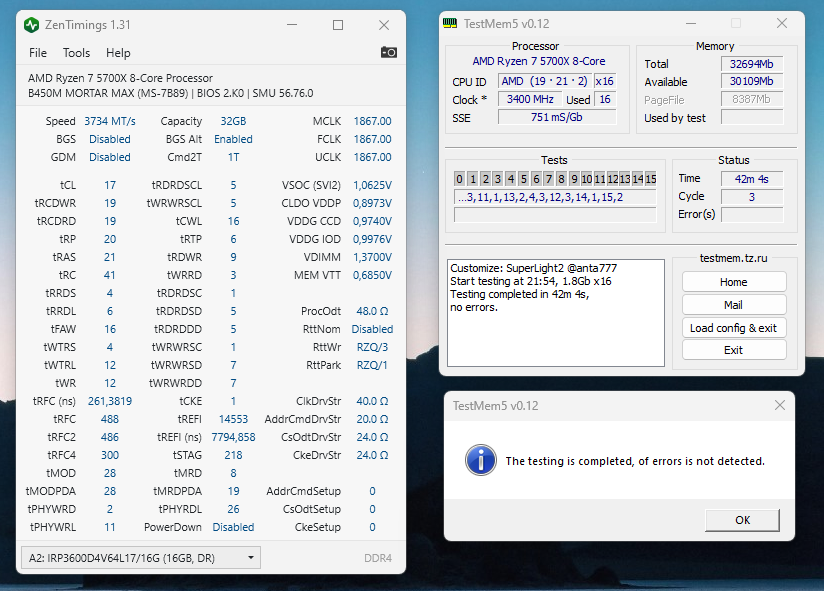
Task: Select test box 7 in Tests row
Action: coord(549,179)
